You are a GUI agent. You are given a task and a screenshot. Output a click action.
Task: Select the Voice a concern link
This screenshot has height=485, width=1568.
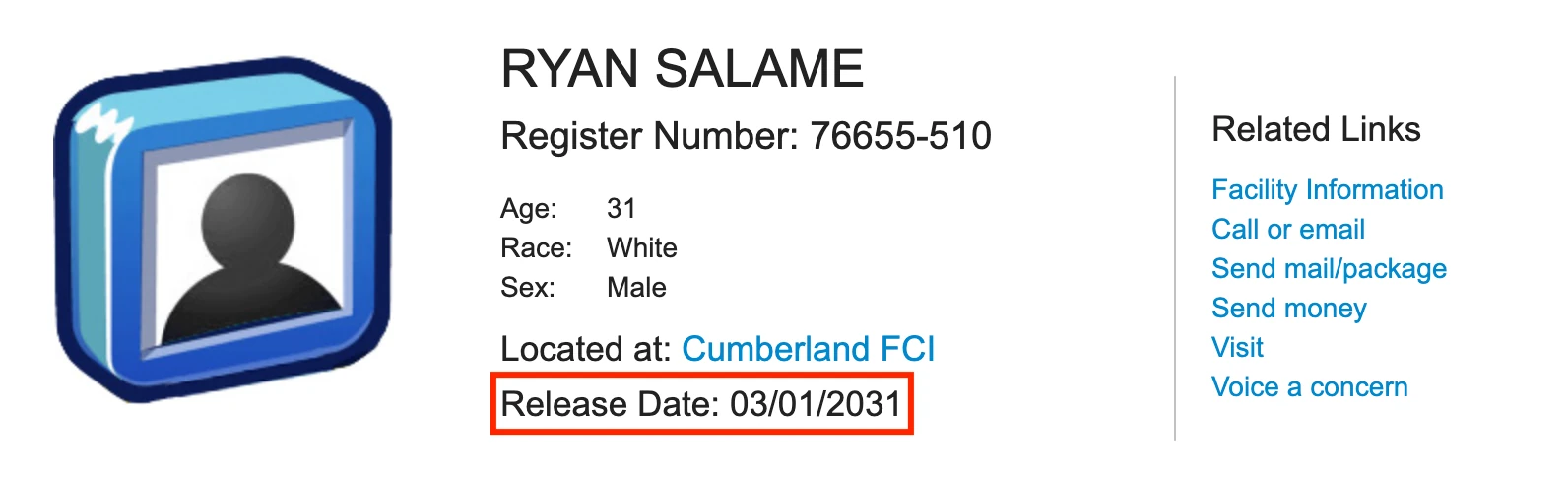tap(1310, 386)
